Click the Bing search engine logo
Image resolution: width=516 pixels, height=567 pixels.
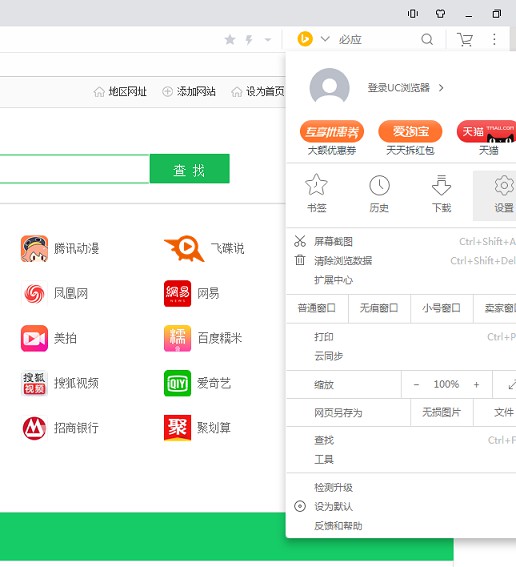[305, 39]
